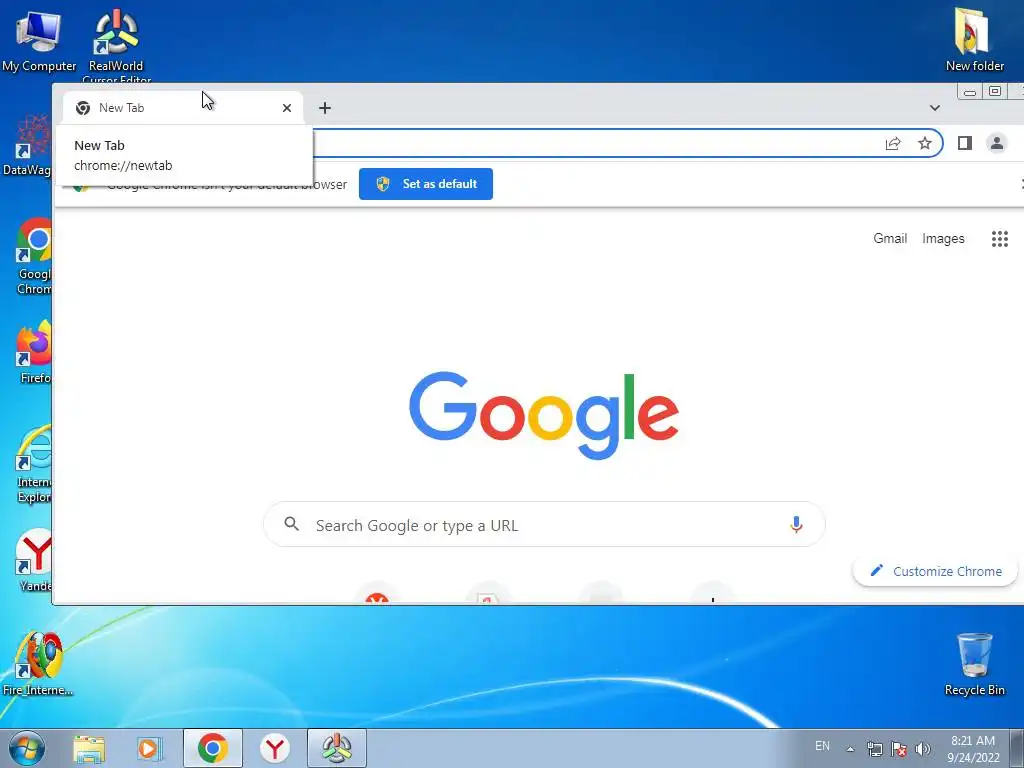Viewport: 1024px width, 768px height.
Task: Launch Fire_Interne... desktop shortcut
Action: coord(38,664)
